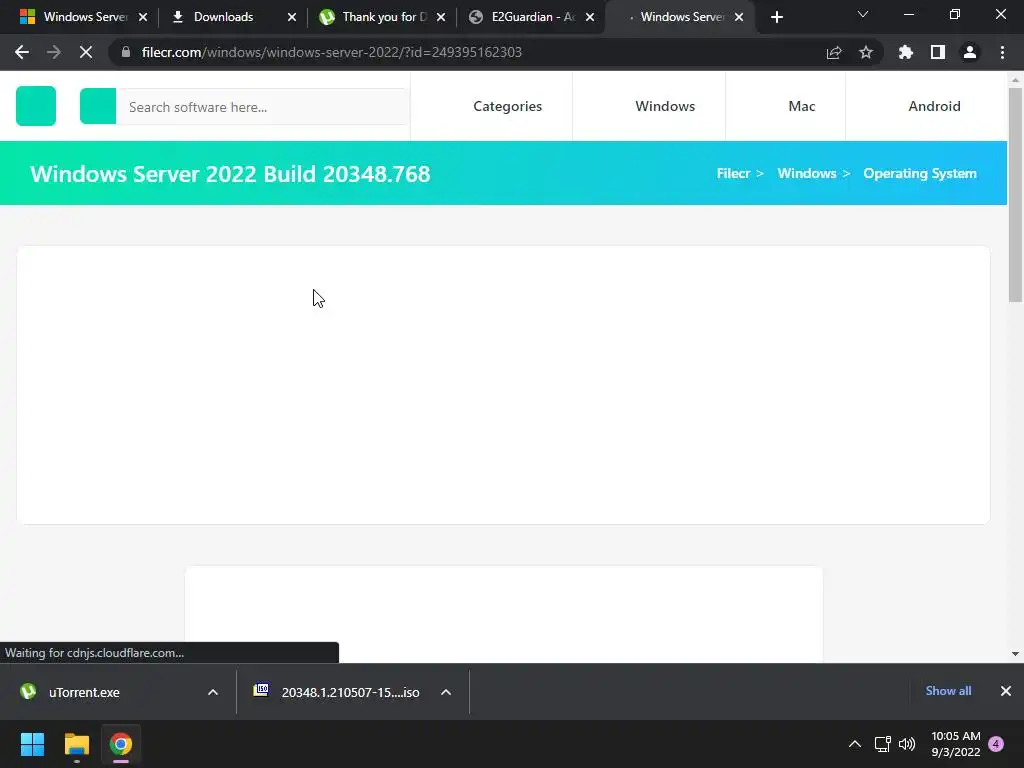Expand iso download options arrow
Screen dimensions: 1024x768
[x=446, y=692]
